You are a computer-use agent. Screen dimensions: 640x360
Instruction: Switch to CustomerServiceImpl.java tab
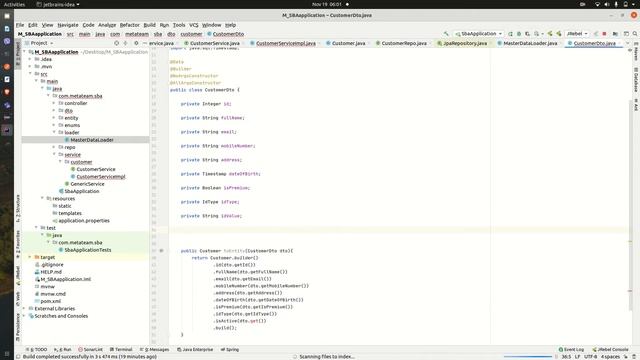[x=286, y=43]
